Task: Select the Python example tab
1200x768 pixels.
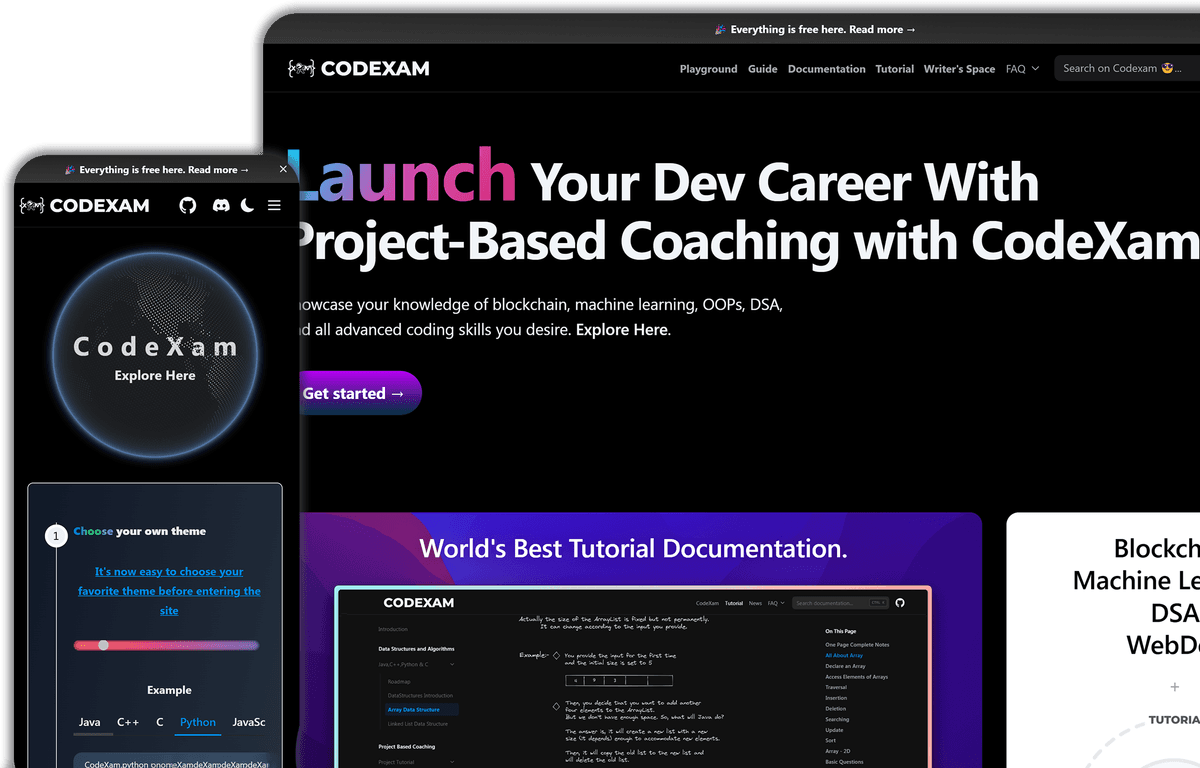Action: [x=198, y=722]
